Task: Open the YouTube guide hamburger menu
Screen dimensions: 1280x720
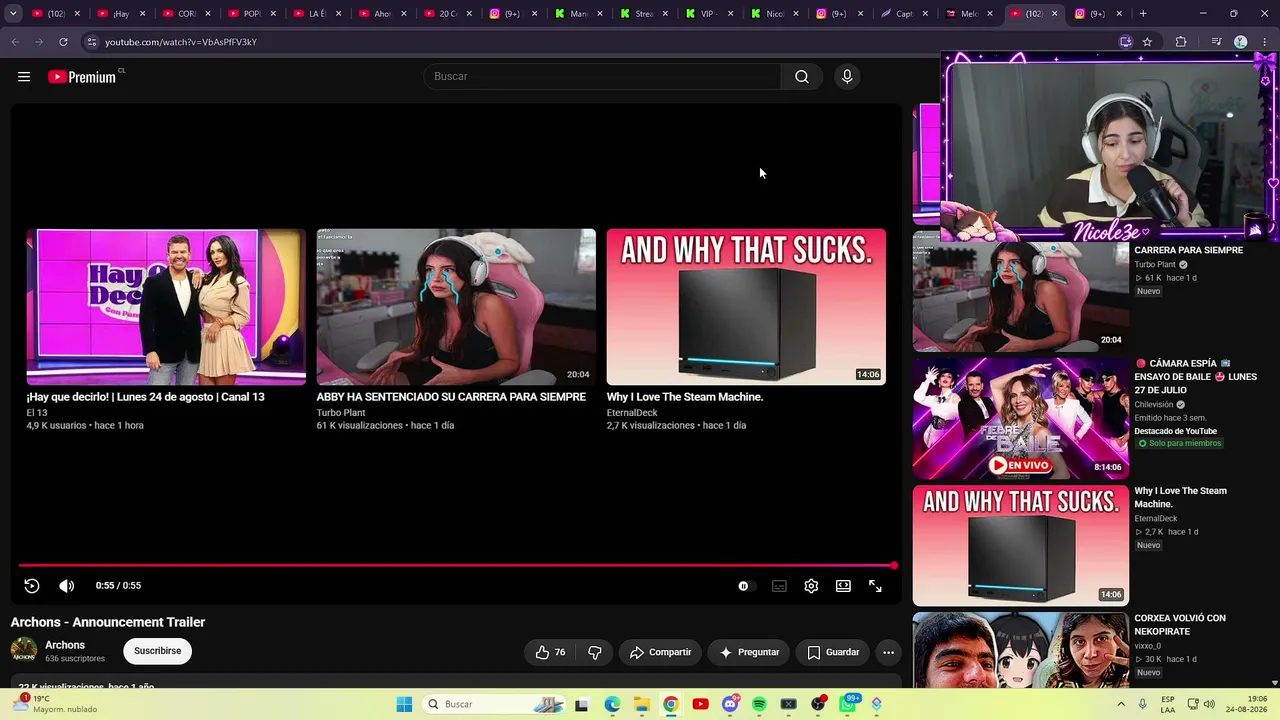Action: [x=24, y=77]
